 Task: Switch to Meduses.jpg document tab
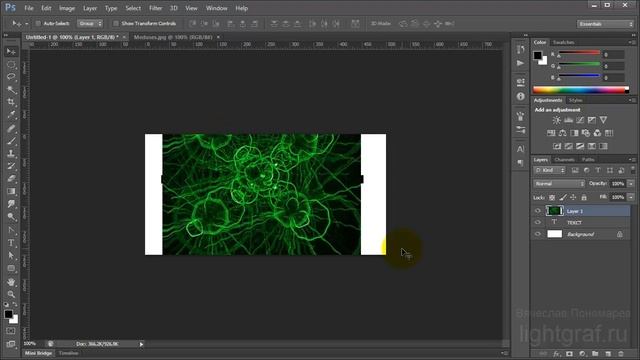pyautogui.click(x=173, y=37)
